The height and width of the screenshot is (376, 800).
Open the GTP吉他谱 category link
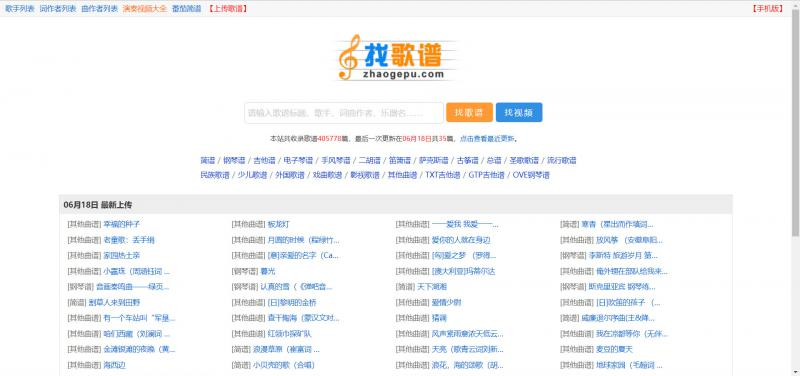[x=487, y=175]
